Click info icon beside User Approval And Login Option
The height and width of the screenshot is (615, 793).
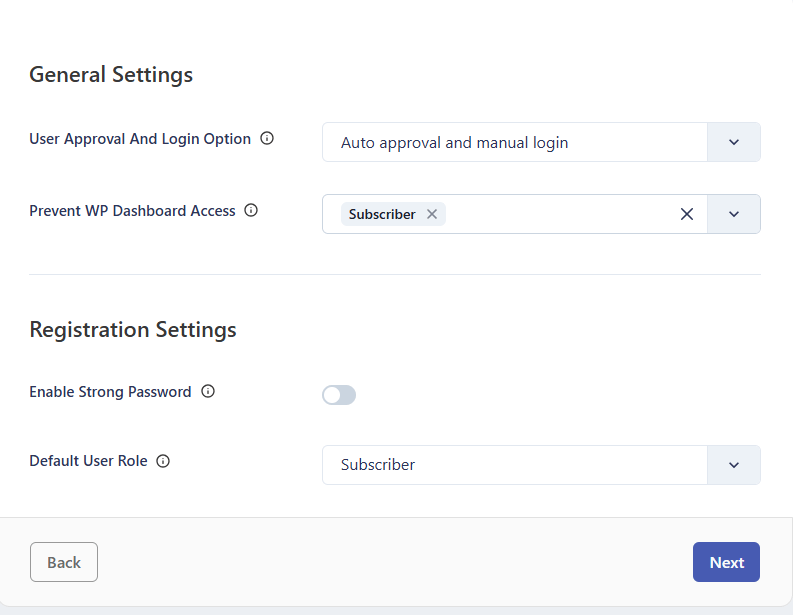(x=267, y=139)
